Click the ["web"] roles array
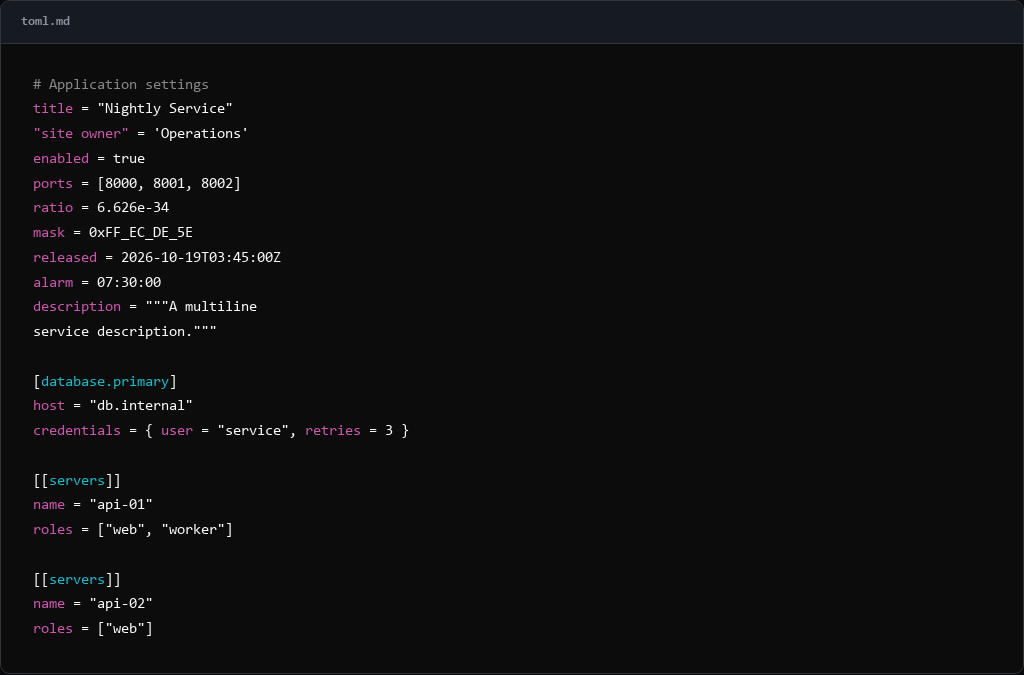The height and width of the screenshot is (675, 1024). pyautogui.click(x=125, y=629)
